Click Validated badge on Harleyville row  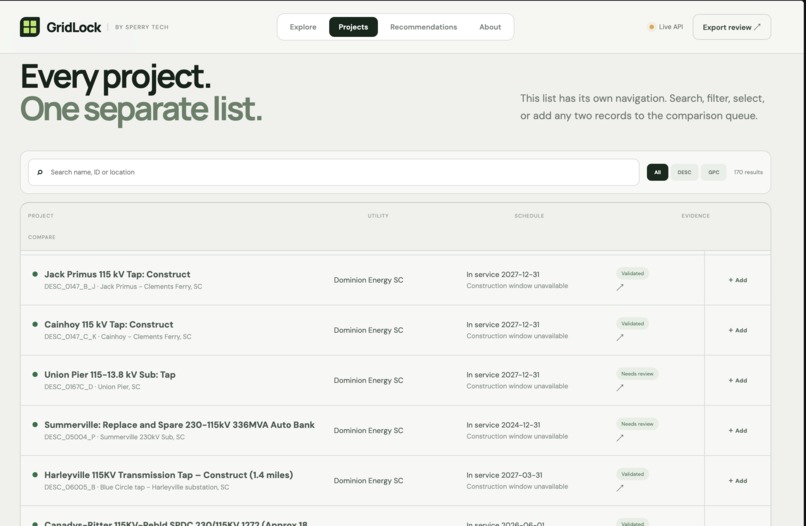point(632,474)
